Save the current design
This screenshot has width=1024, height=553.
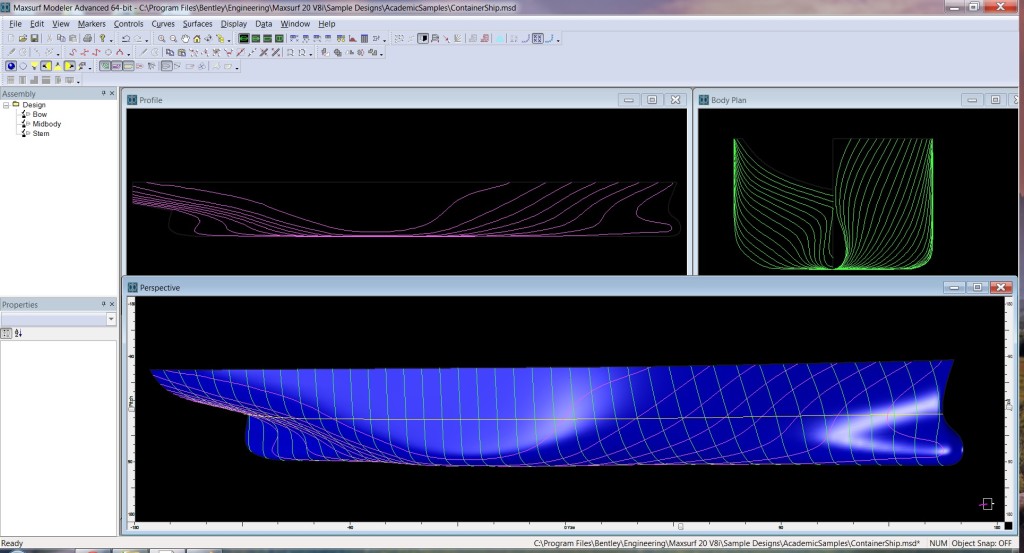35,39
